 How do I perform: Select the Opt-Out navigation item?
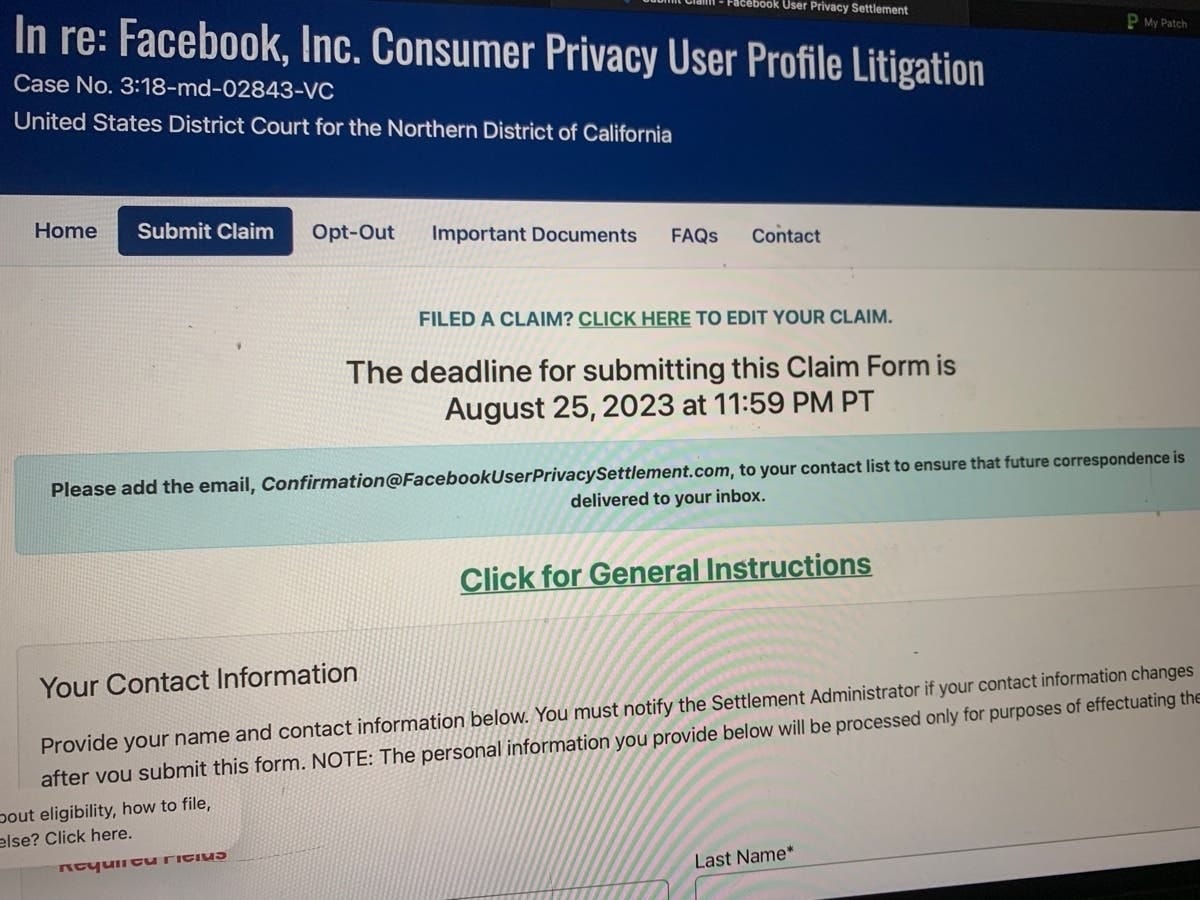pyautogui.click(x=352, y=232)
